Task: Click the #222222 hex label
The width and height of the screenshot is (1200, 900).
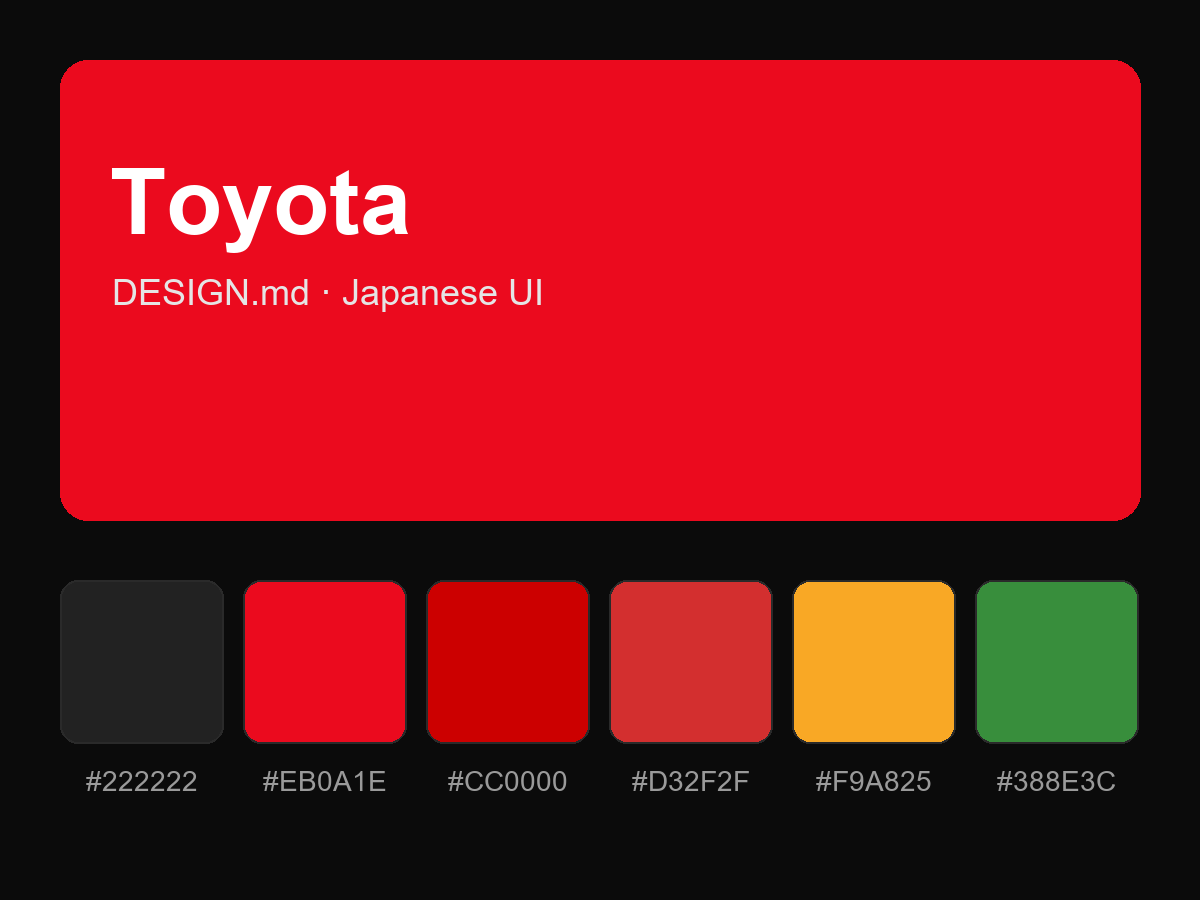Action: tap(142, 782)
